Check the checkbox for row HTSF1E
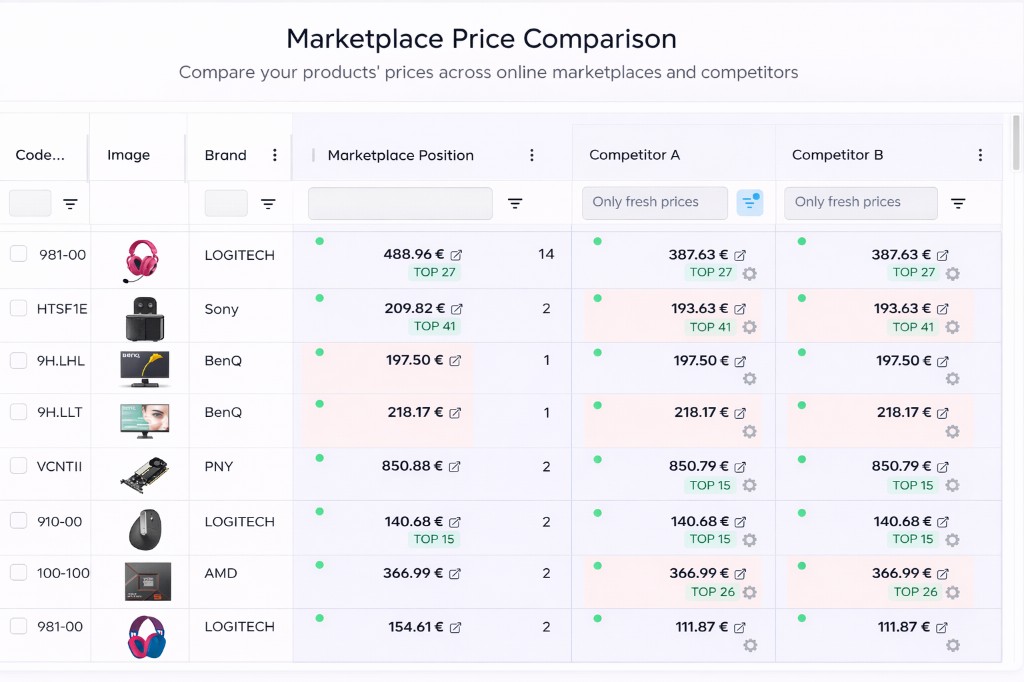Image resolution: width=1024 pixels, height=682 pixels. click(19, 308)
